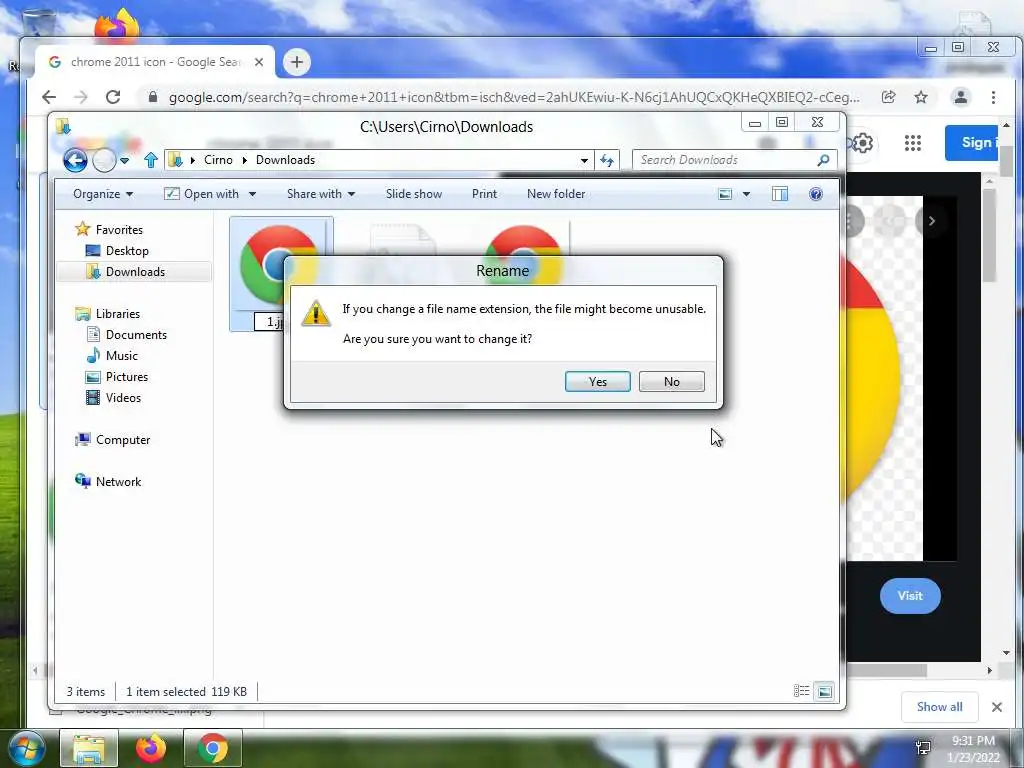Click Explorer forward navigation button

[104, 160]
